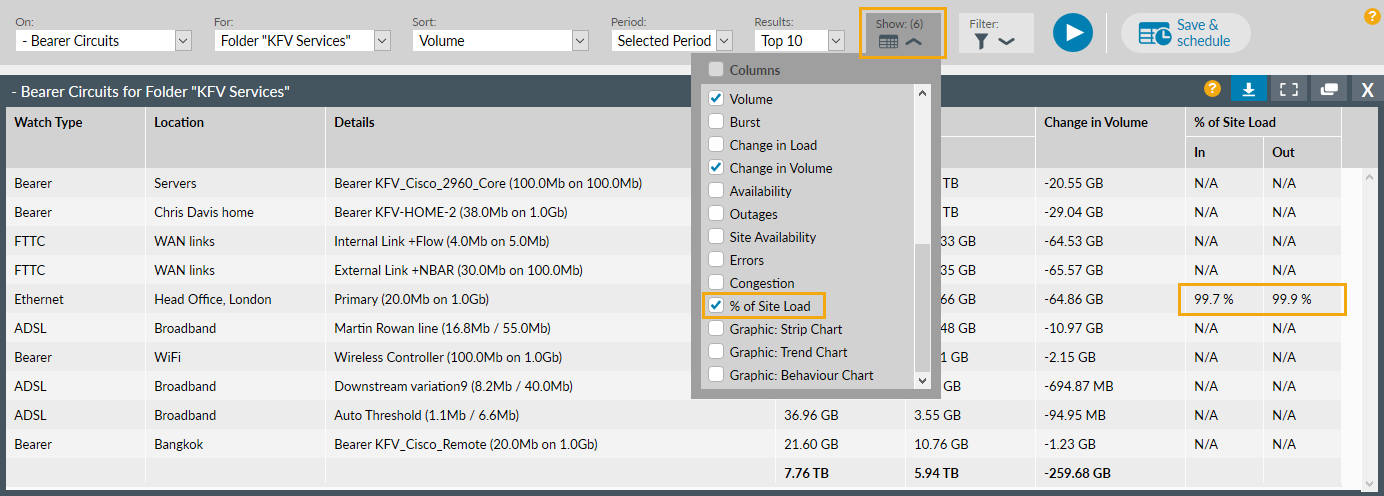Expand the Results dropdown showing Top 10

(x=800, y=41)
